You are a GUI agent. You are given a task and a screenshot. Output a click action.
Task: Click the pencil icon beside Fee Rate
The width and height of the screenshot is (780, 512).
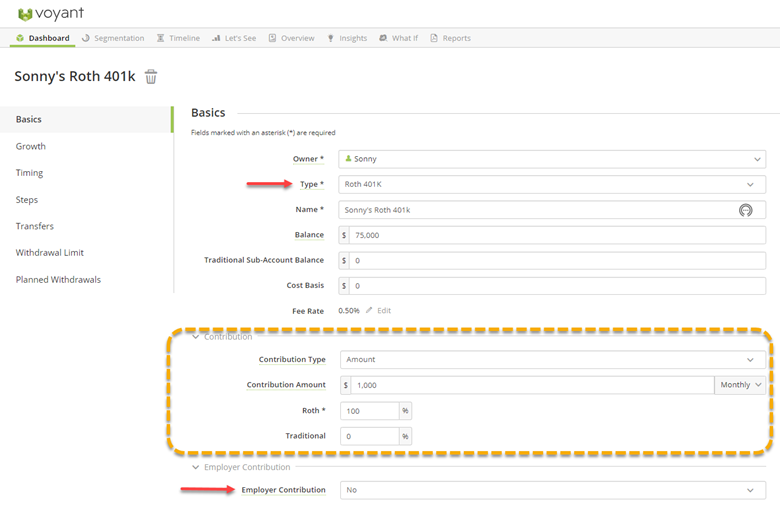point(369,310)
